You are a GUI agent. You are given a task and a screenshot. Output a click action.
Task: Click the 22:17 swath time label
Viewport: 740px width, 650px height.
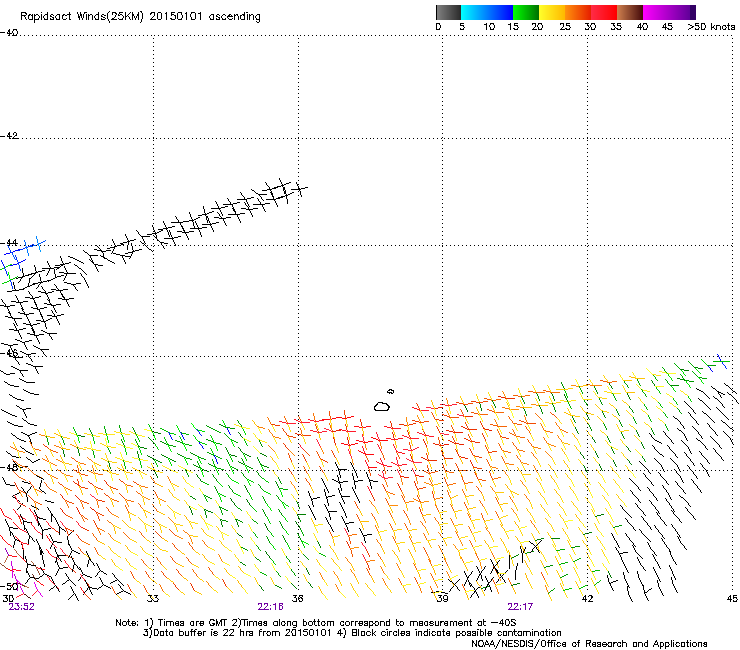tap(520, 607)
